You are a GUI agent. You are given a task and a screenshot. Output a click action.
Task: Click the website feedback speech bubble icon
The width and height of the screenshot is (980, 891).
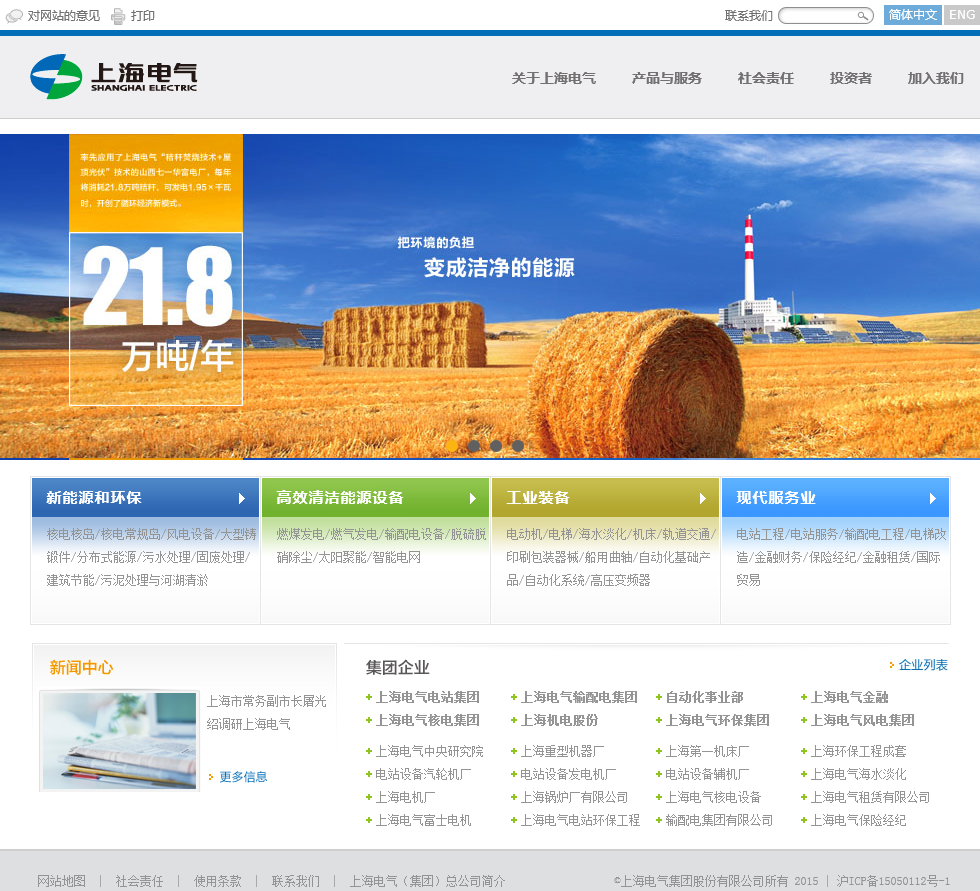[x=14, y=16]
